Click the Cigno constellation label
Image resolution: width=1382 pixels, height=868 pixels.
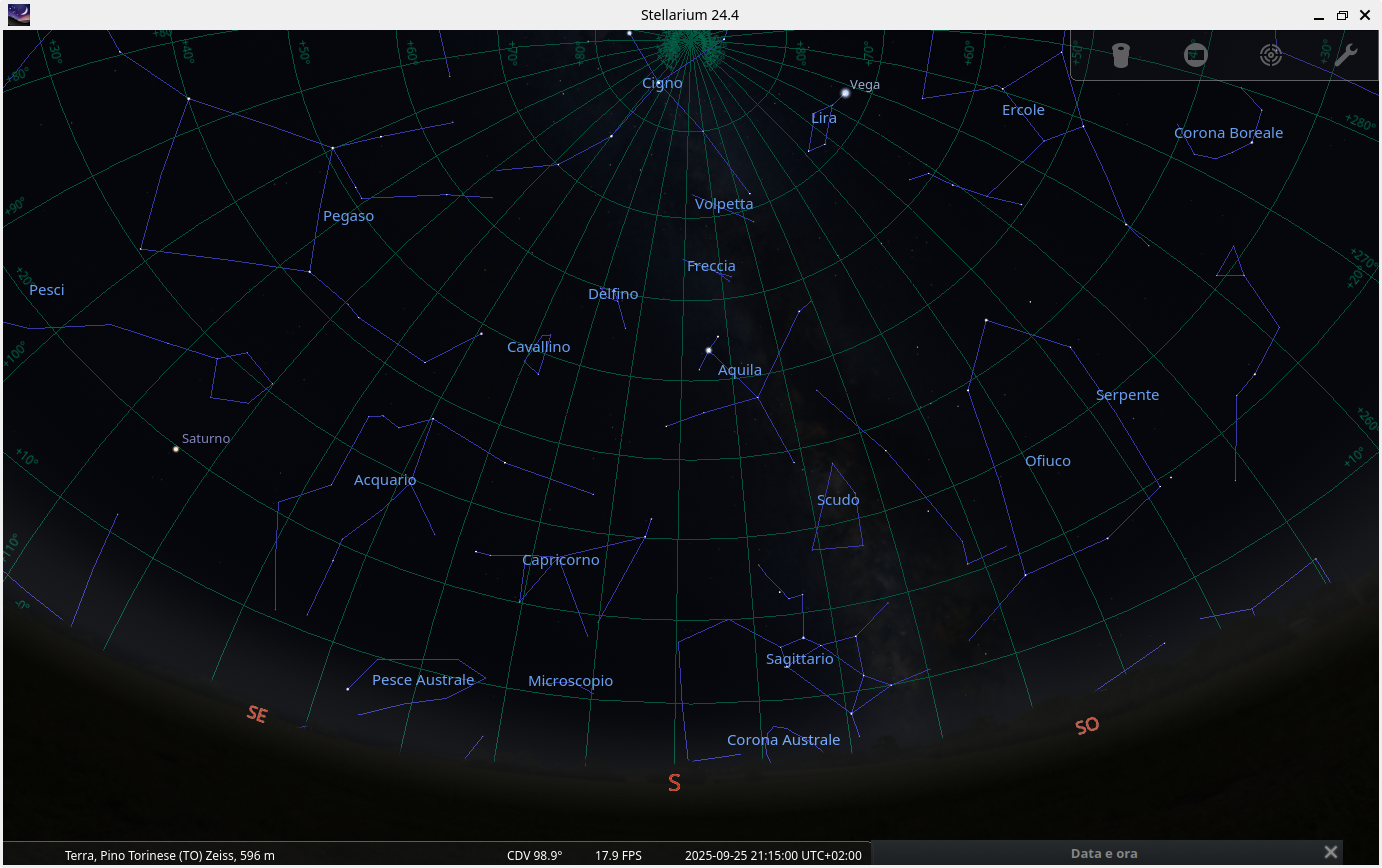(662, 83)
